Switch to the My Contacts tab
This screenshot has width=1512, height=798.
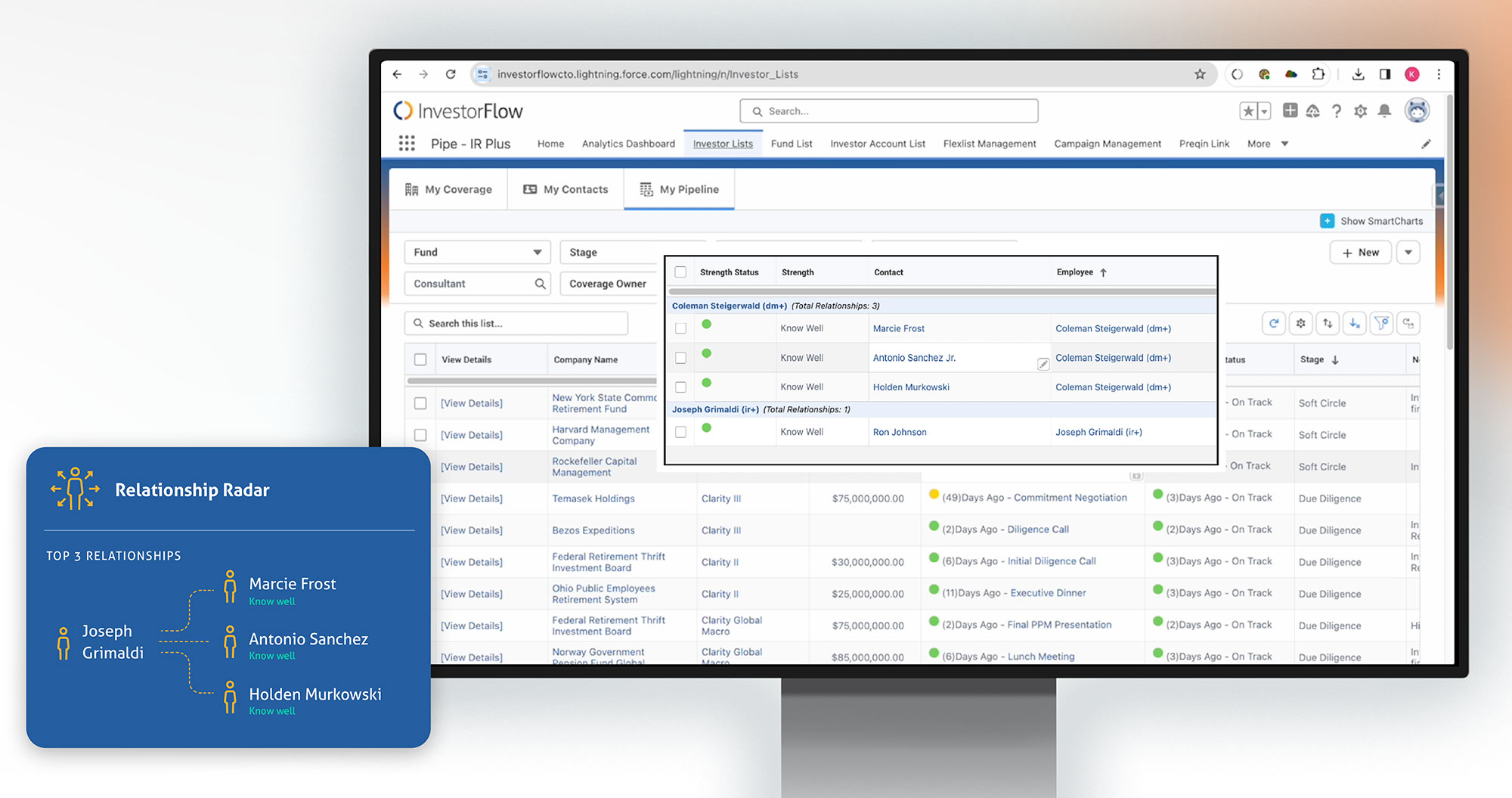565,189
